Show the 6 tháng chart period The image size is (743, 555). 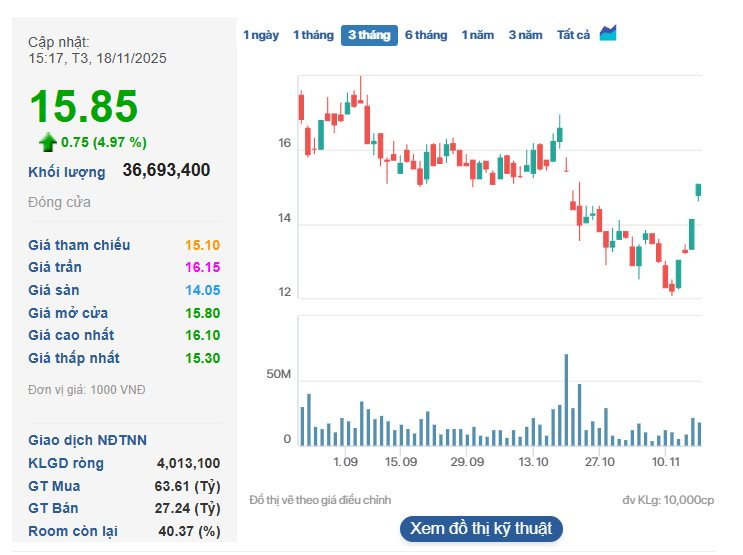[x=426, y=35]
